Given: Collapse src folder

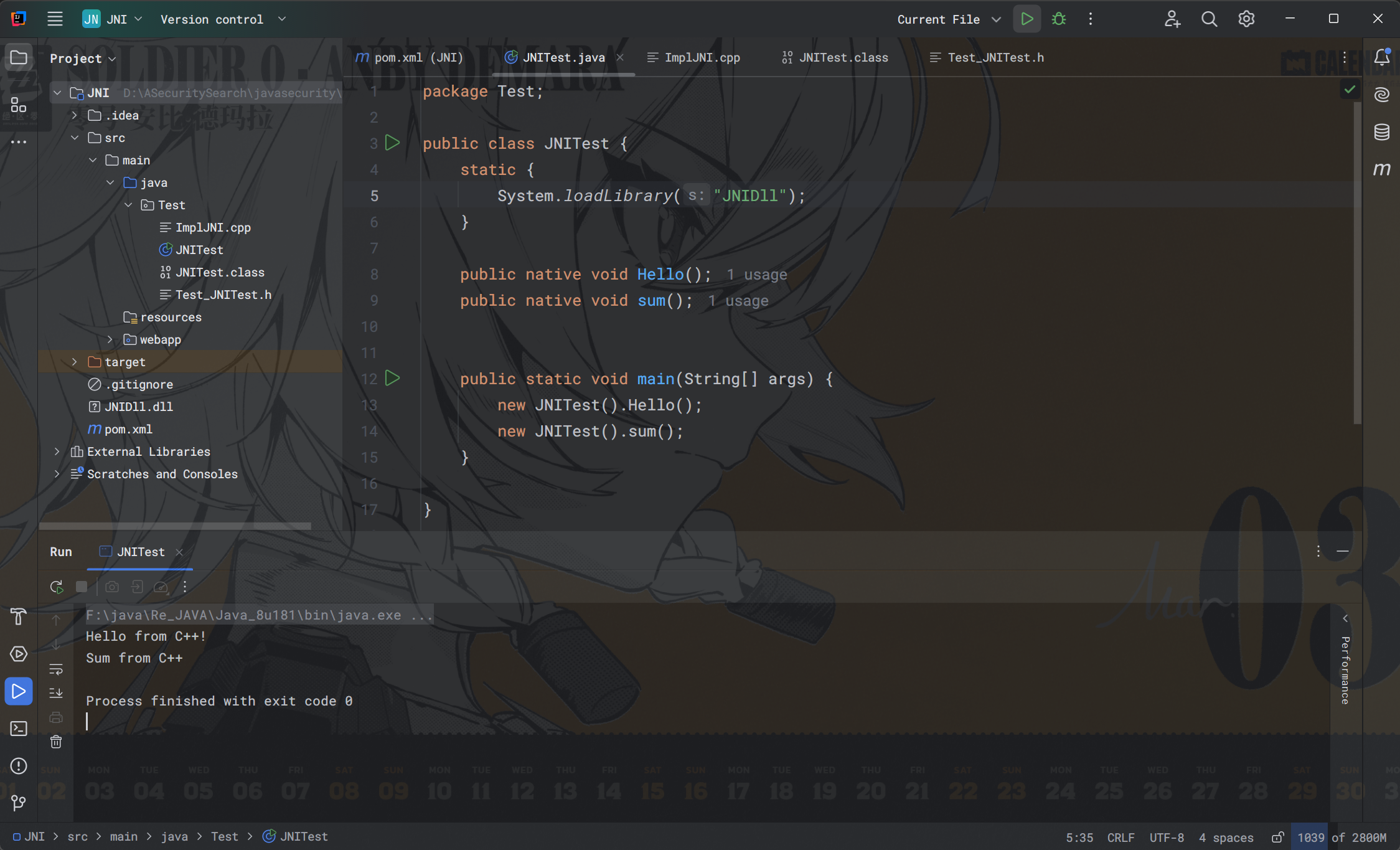Looking at the screenshot, I should tap(75, 138).
